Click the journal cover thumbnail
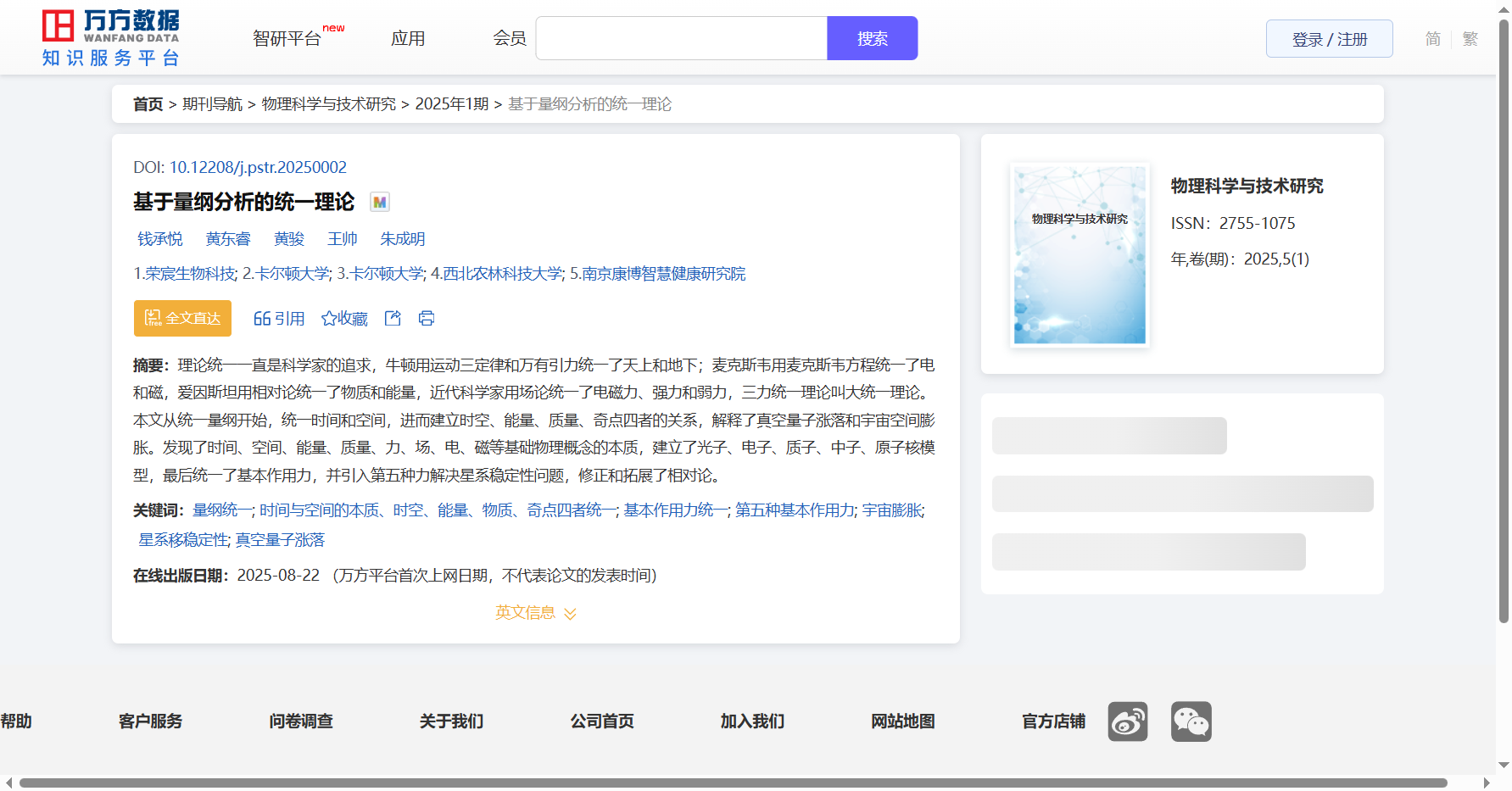 click(x=1079, y=255)
